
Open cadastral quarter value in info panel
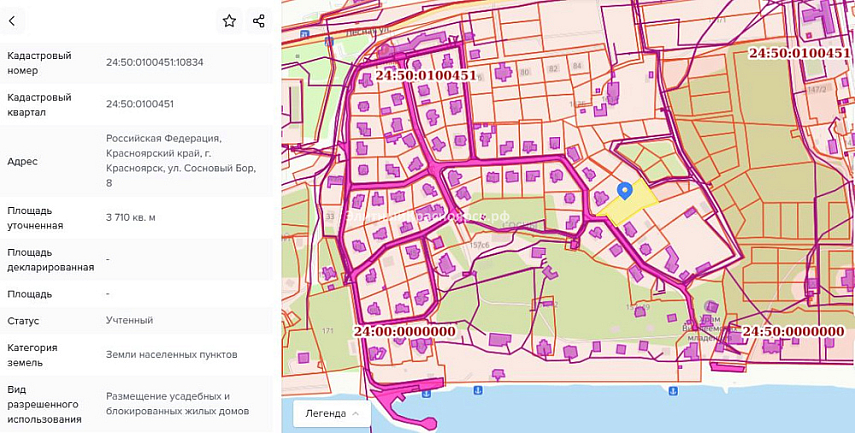click(140, 104)
